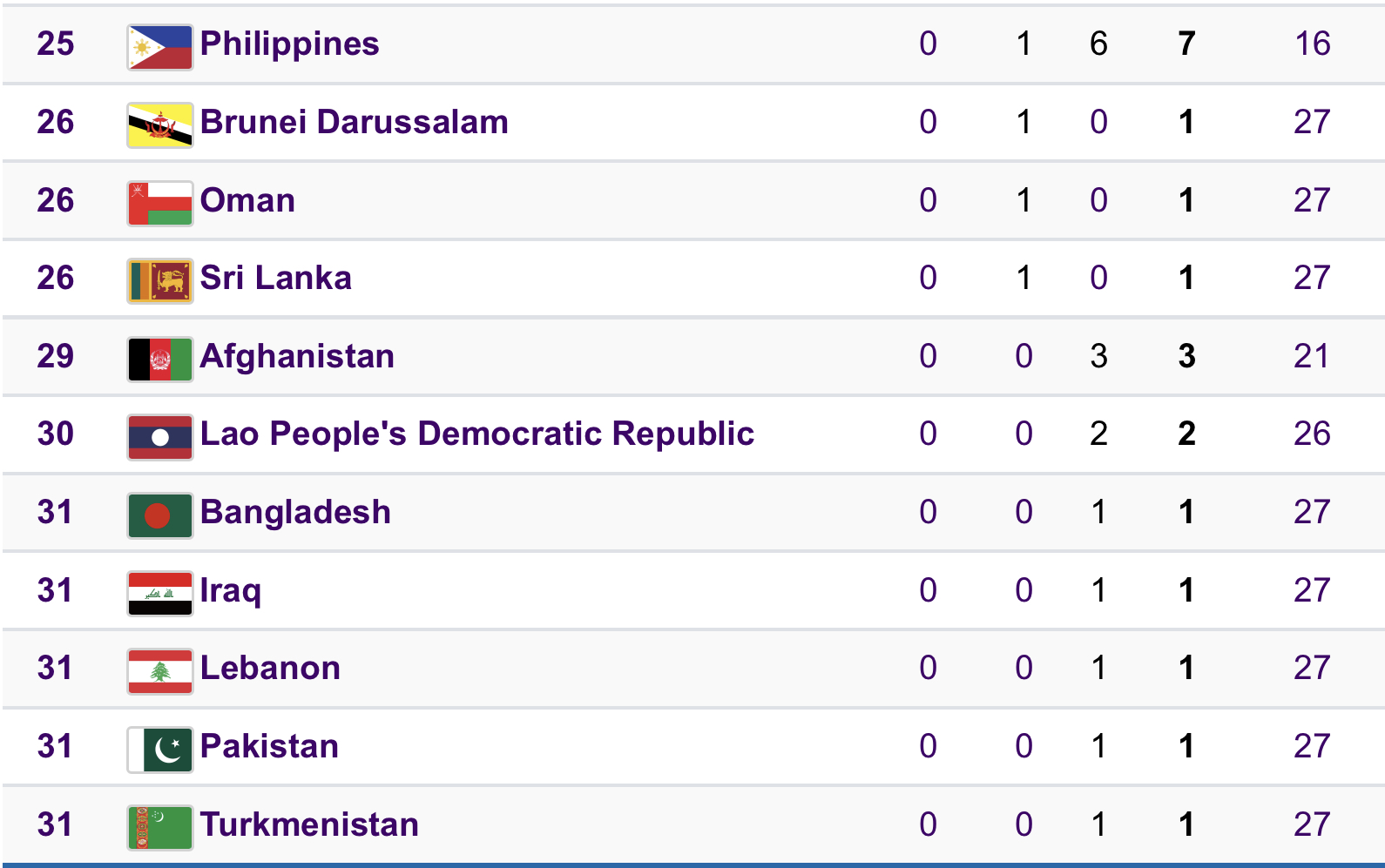Click the Laos flag icon

point(159,437)
